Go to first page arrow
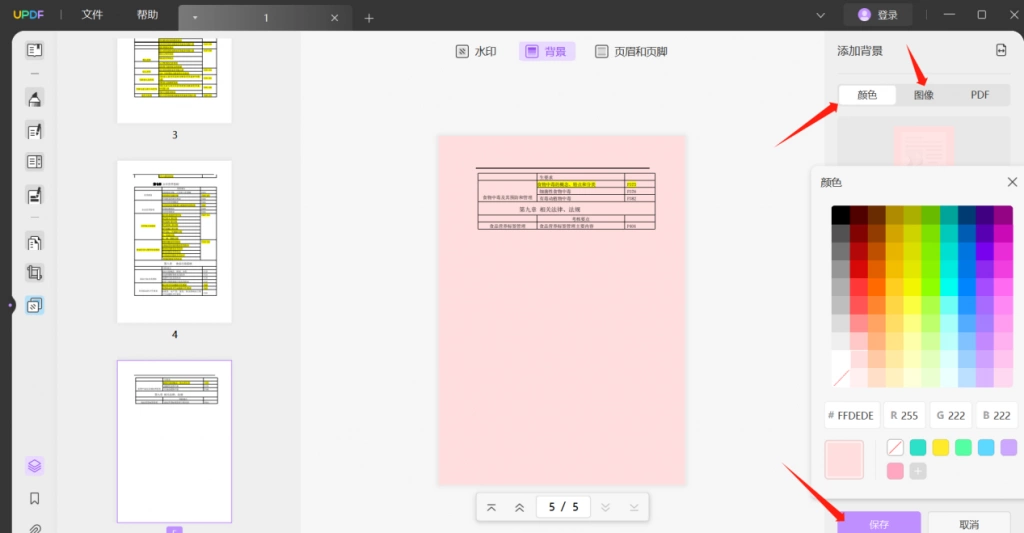The image size is (1024, 533). click(491, 507)
